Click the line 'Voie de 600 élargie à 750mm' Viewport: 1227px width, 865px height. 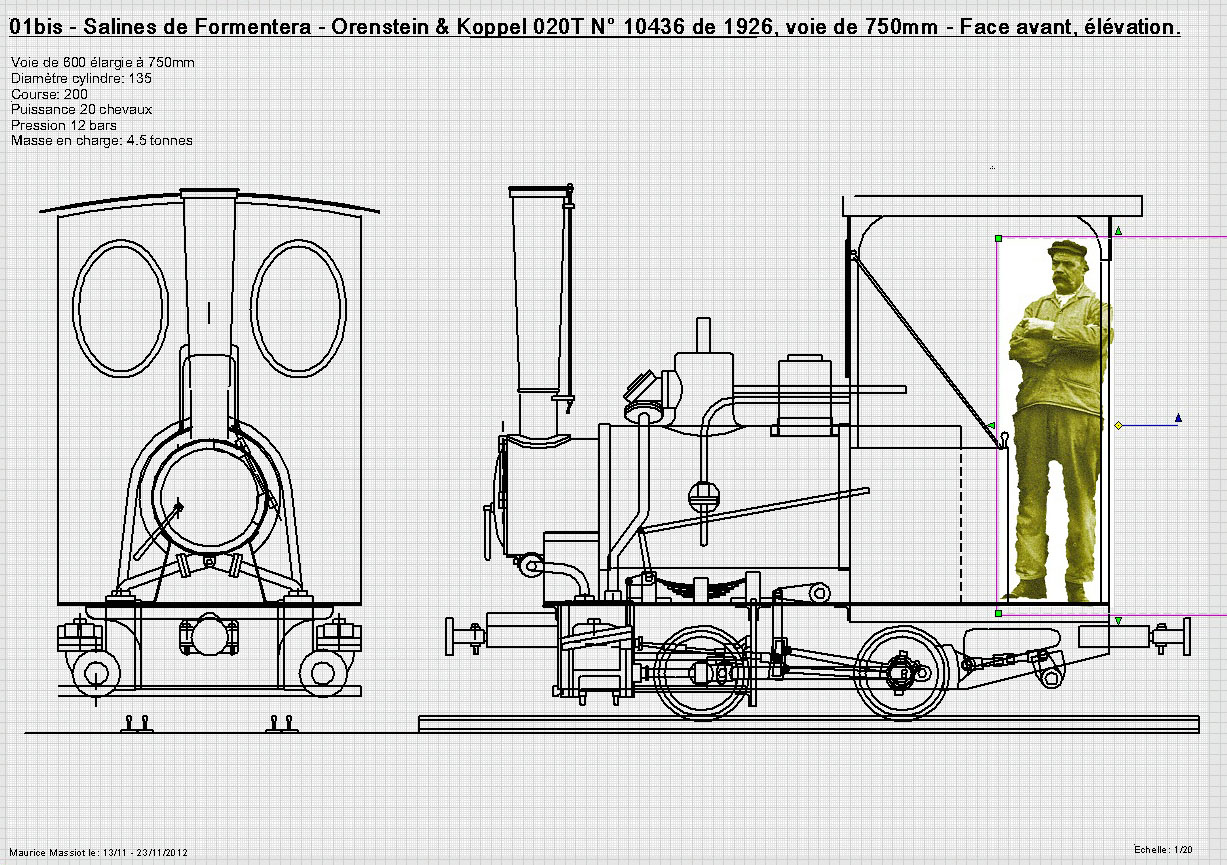tap(102, 63)
